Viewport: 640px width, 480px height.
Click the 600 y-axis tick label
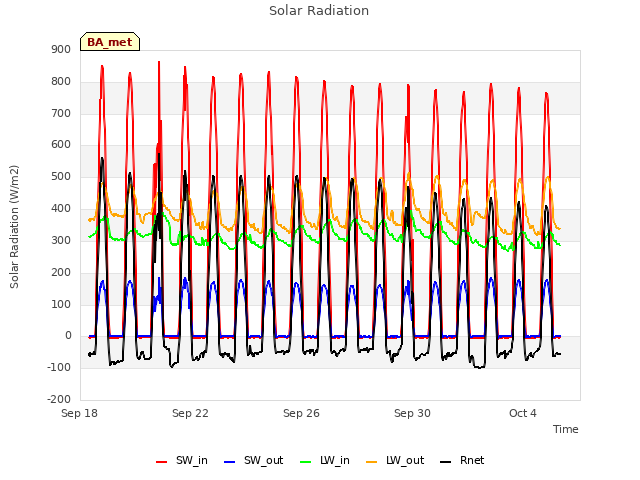click(x=61, y=144)
